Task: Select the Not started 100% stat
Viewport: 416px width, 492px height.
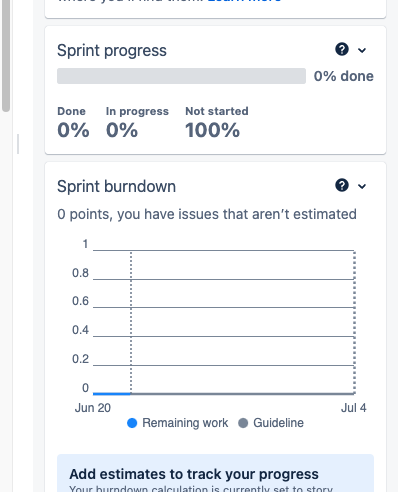Action: [217, 122]
